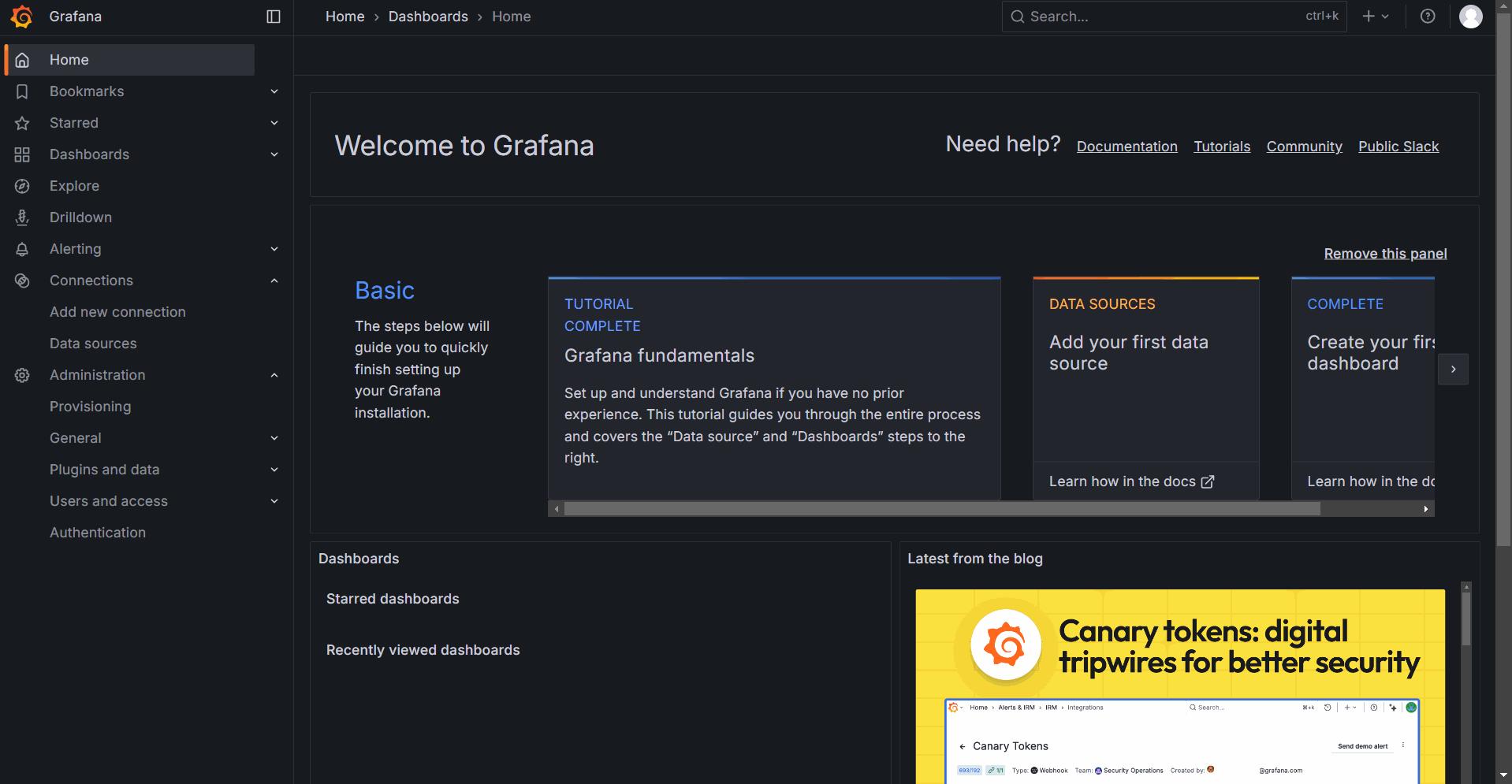Expand the Bookmarks section chevron
The image size is (1512, 784).
point(274,91)
